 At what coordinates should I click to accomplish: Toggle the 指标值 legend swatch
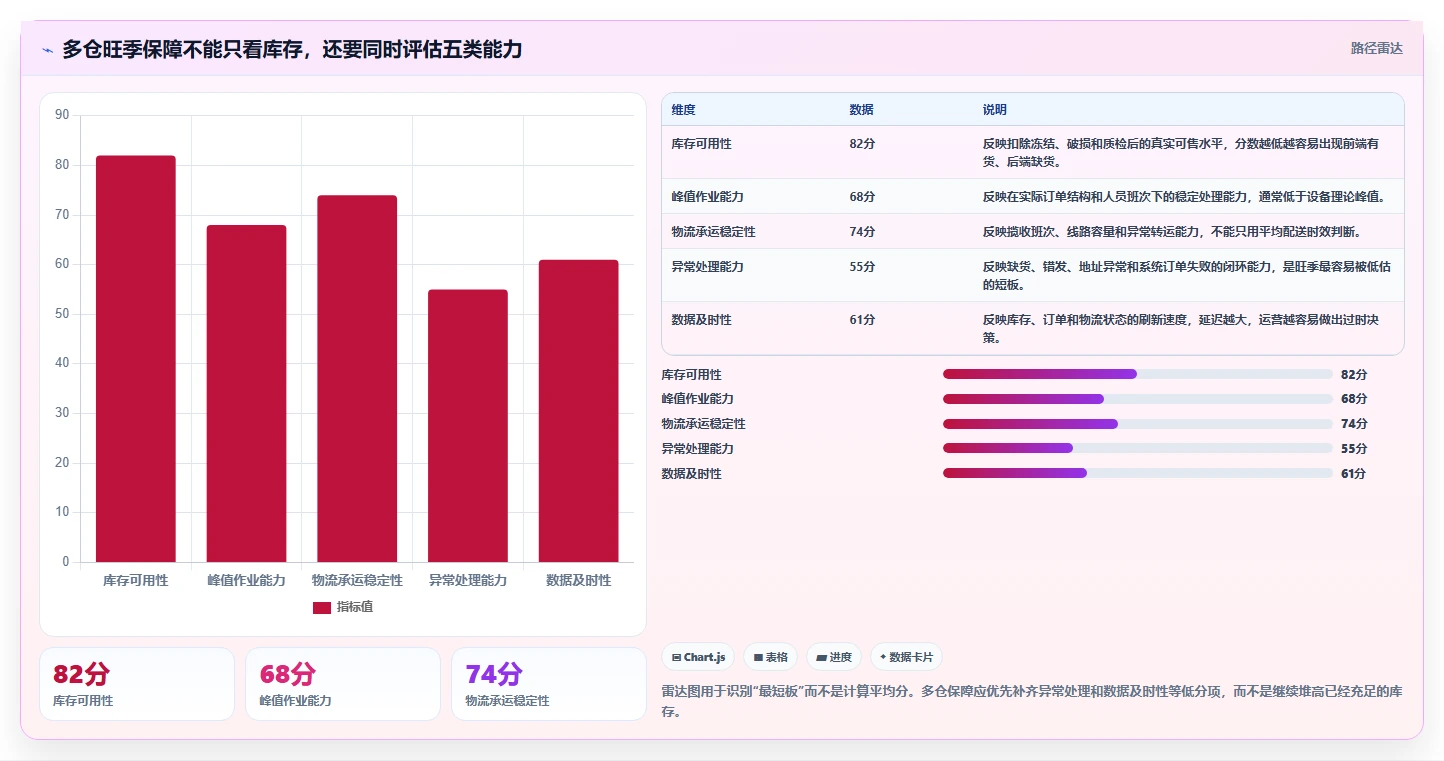[x=322, y=607]
